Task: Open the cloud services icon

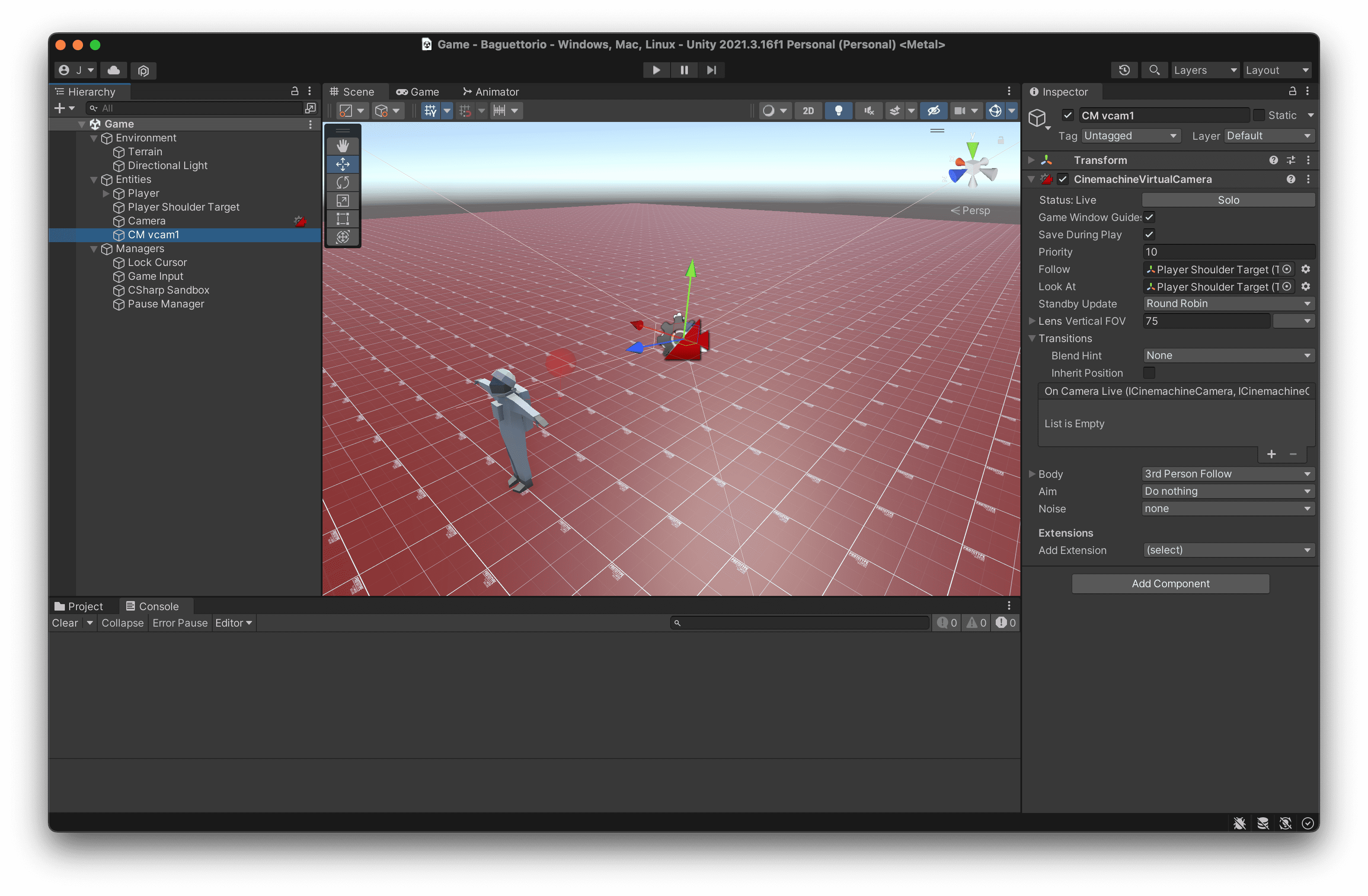Action: click(x=114, y=70)
